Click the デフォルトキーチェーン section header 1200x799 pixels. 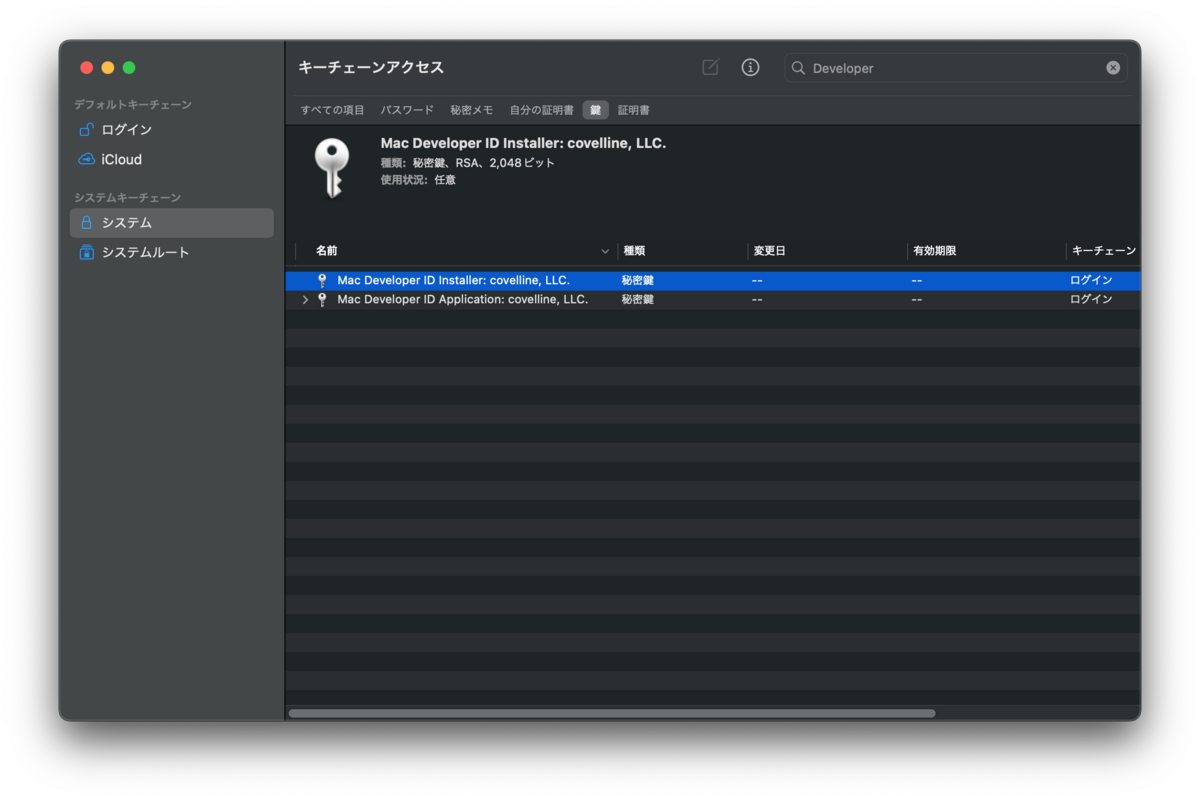point(133,105)
